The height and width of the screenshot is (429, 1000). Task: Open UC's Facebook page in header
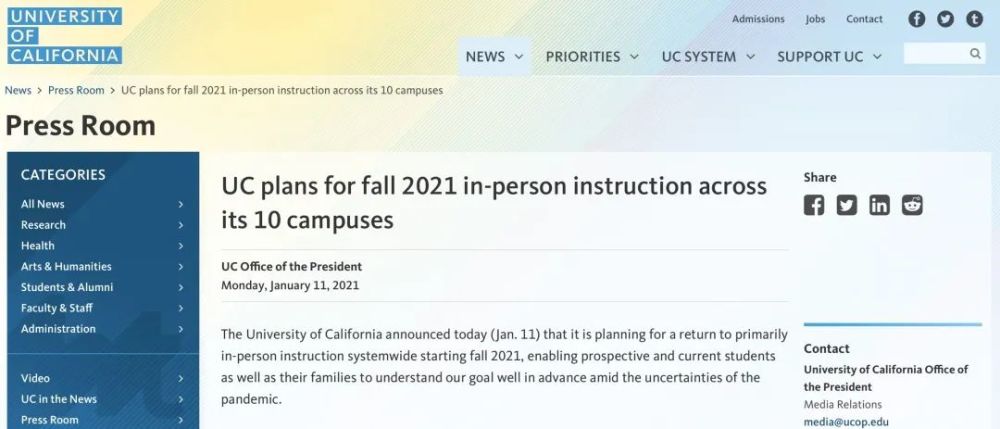point(916,19)
